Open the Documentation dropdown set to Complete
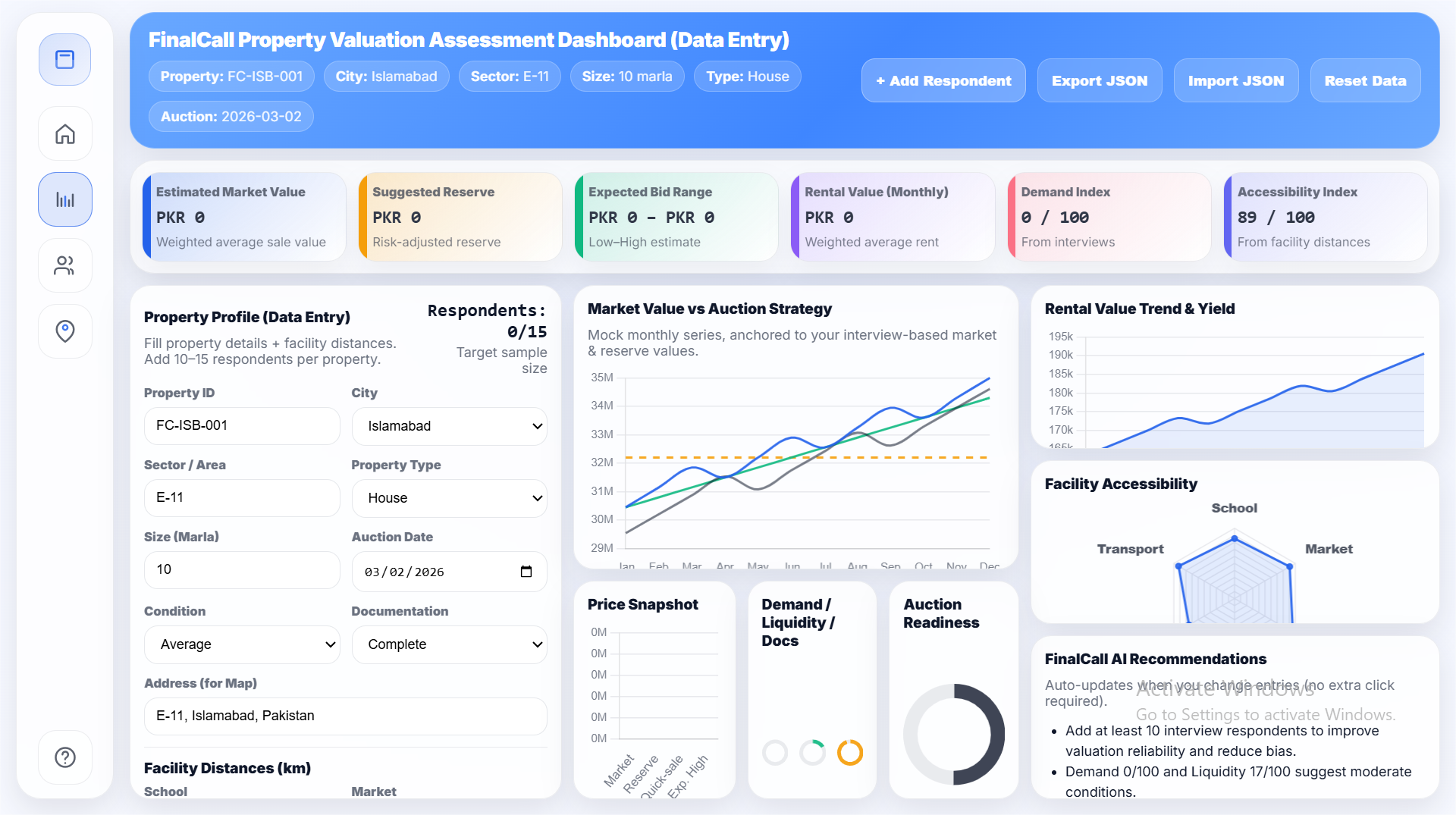This screenshot has height=815, width=1456. click(449, 644)
